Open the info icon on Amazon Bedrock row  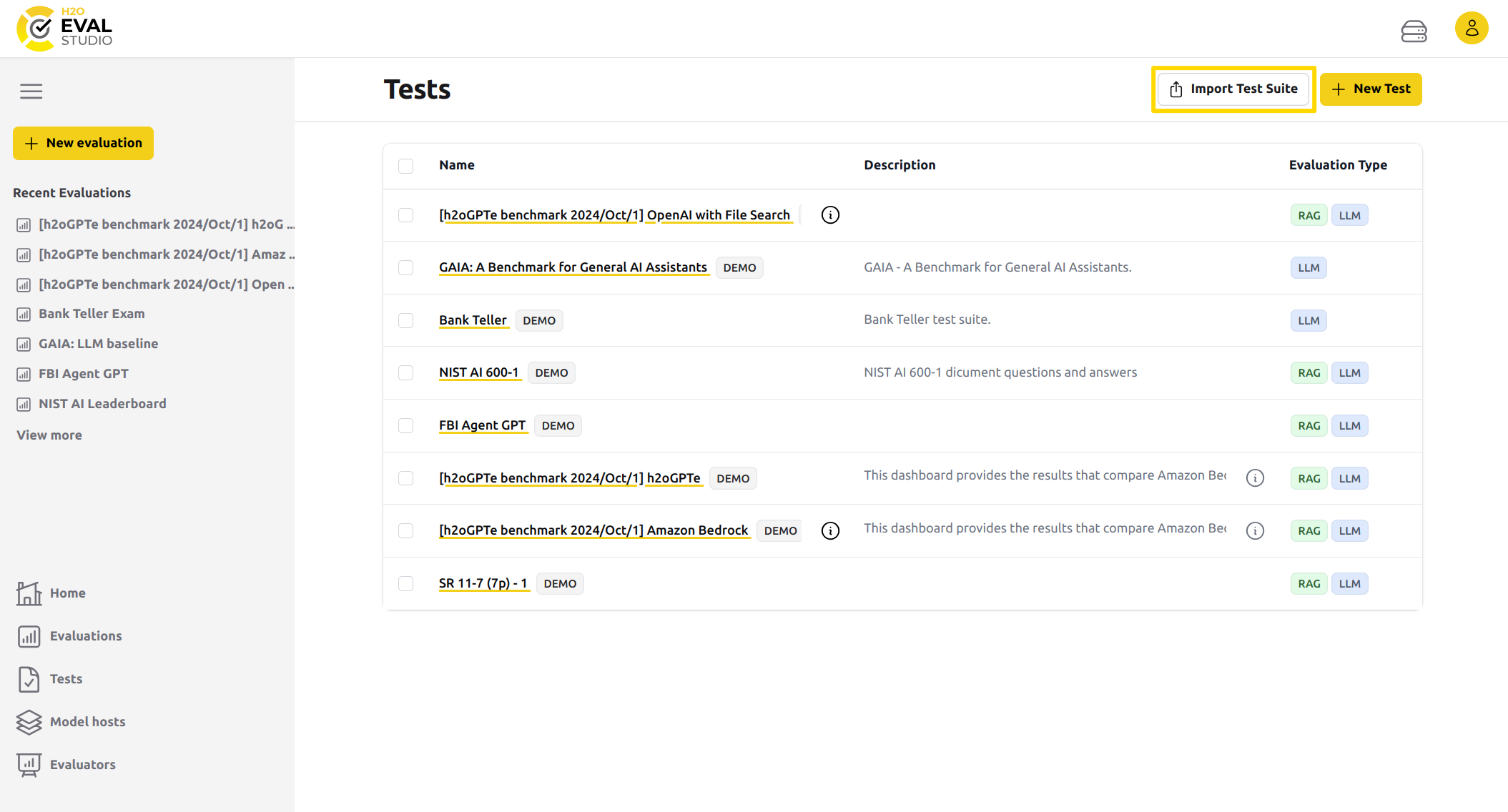(830, 530)
